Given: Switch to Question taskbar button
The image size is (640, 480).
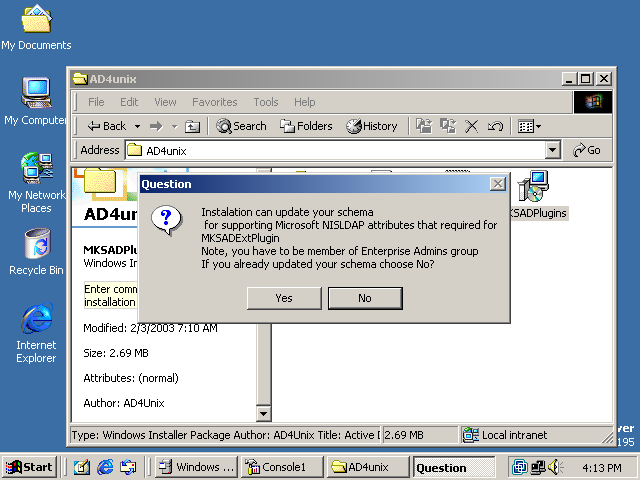Looking at the screenshot, I should click(x=453, y=467).
